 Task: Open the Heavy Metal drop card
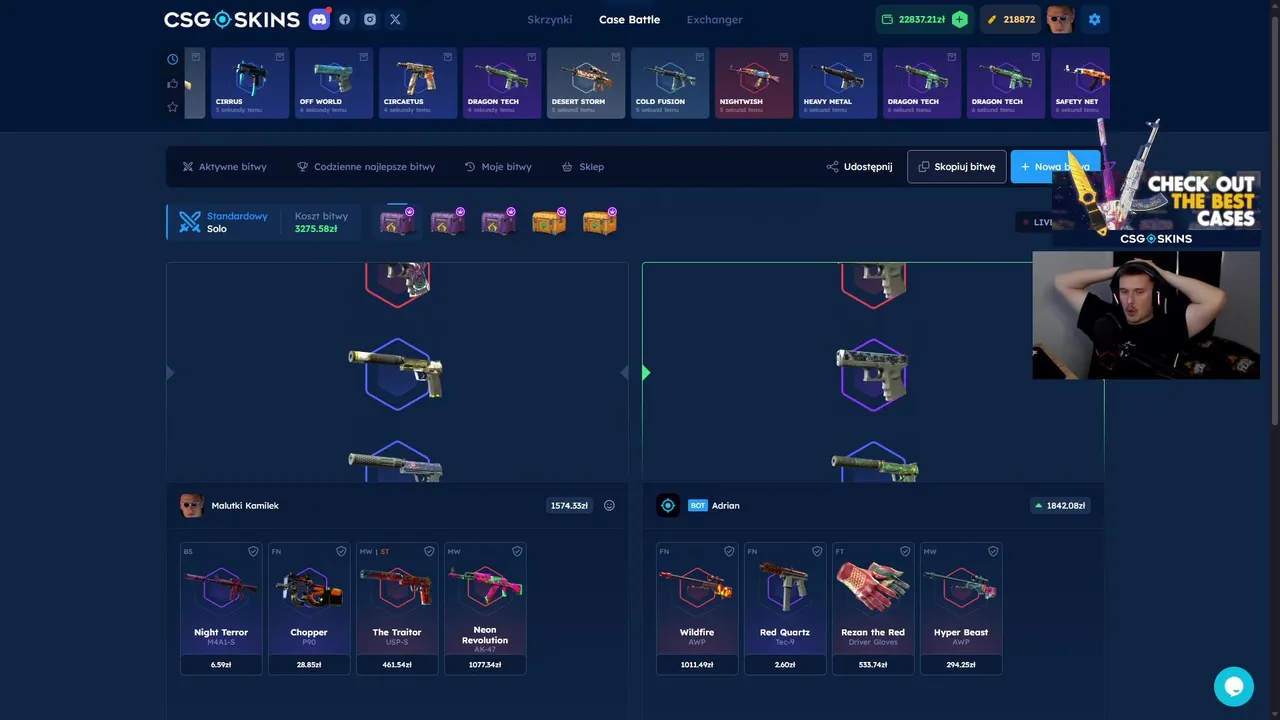pos(838,83)
